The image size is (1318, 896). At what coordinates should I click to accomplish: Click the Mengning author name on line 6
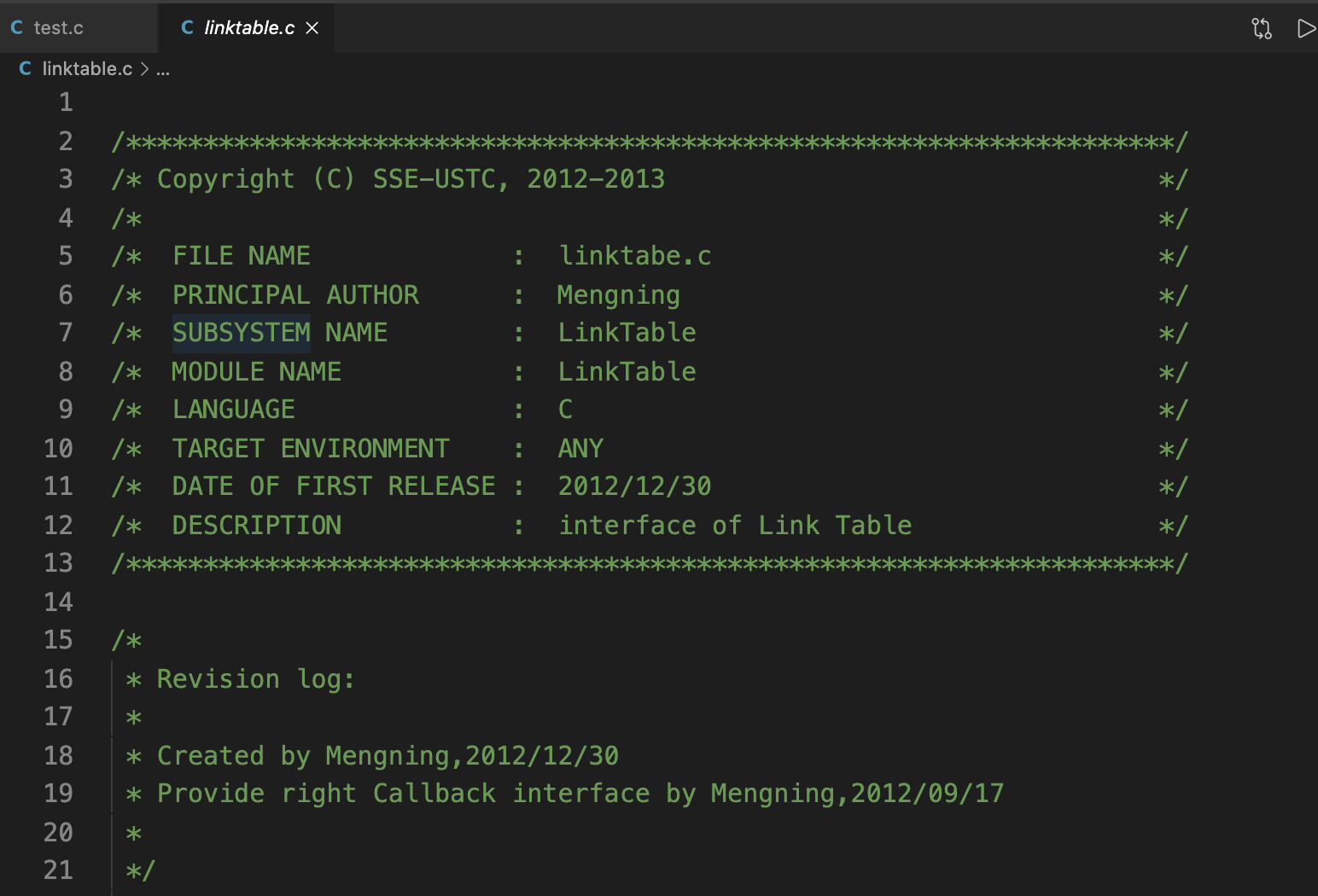coord(618,295)
